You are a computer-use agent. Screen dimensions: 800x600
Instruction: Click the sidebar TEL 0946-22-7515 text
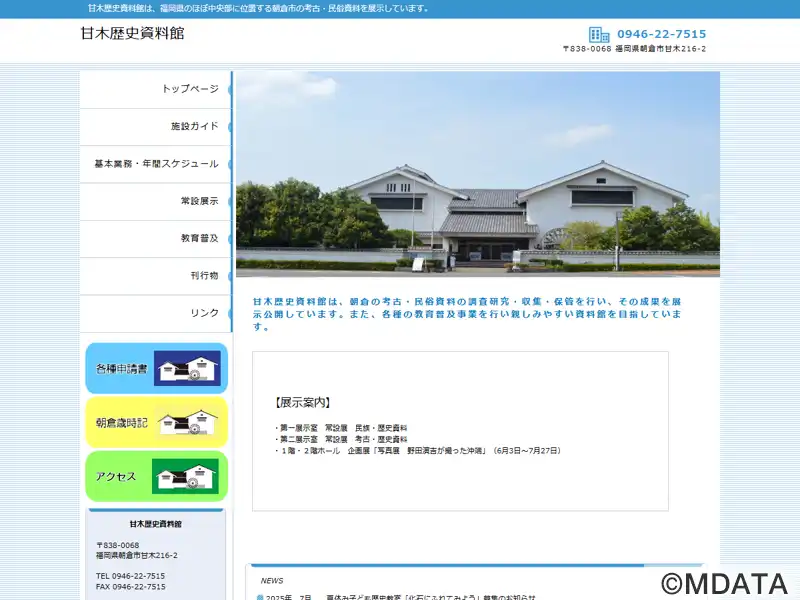tap(131, 576)
